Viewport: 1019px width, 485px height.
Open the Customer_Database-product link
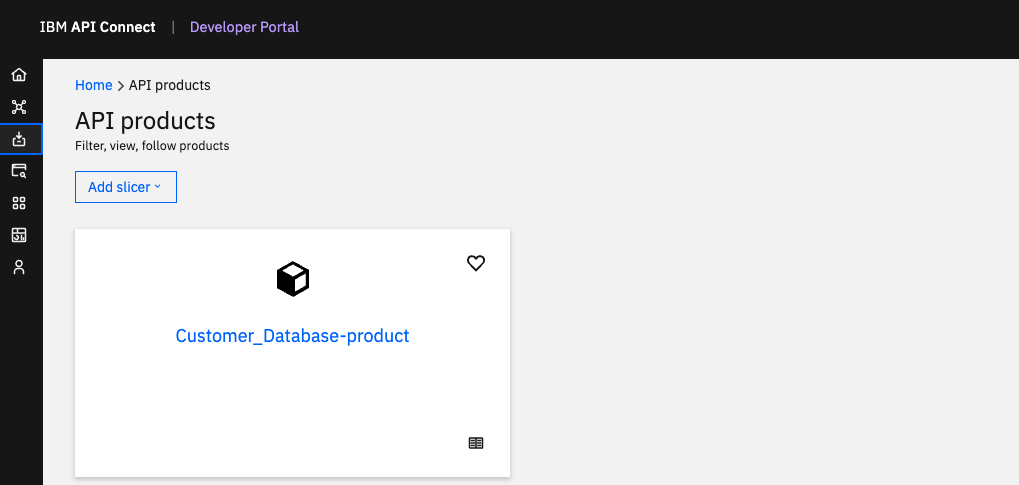point(292,335)
